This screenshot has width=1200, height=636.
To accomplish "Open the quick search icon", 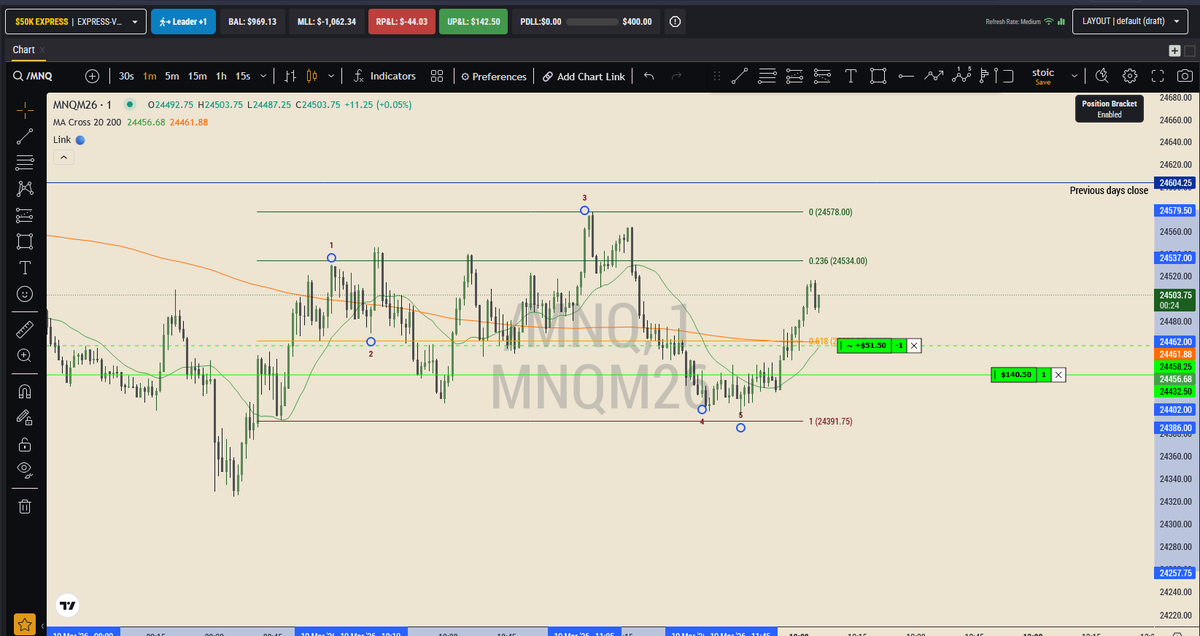I will tap(1102, 76).
